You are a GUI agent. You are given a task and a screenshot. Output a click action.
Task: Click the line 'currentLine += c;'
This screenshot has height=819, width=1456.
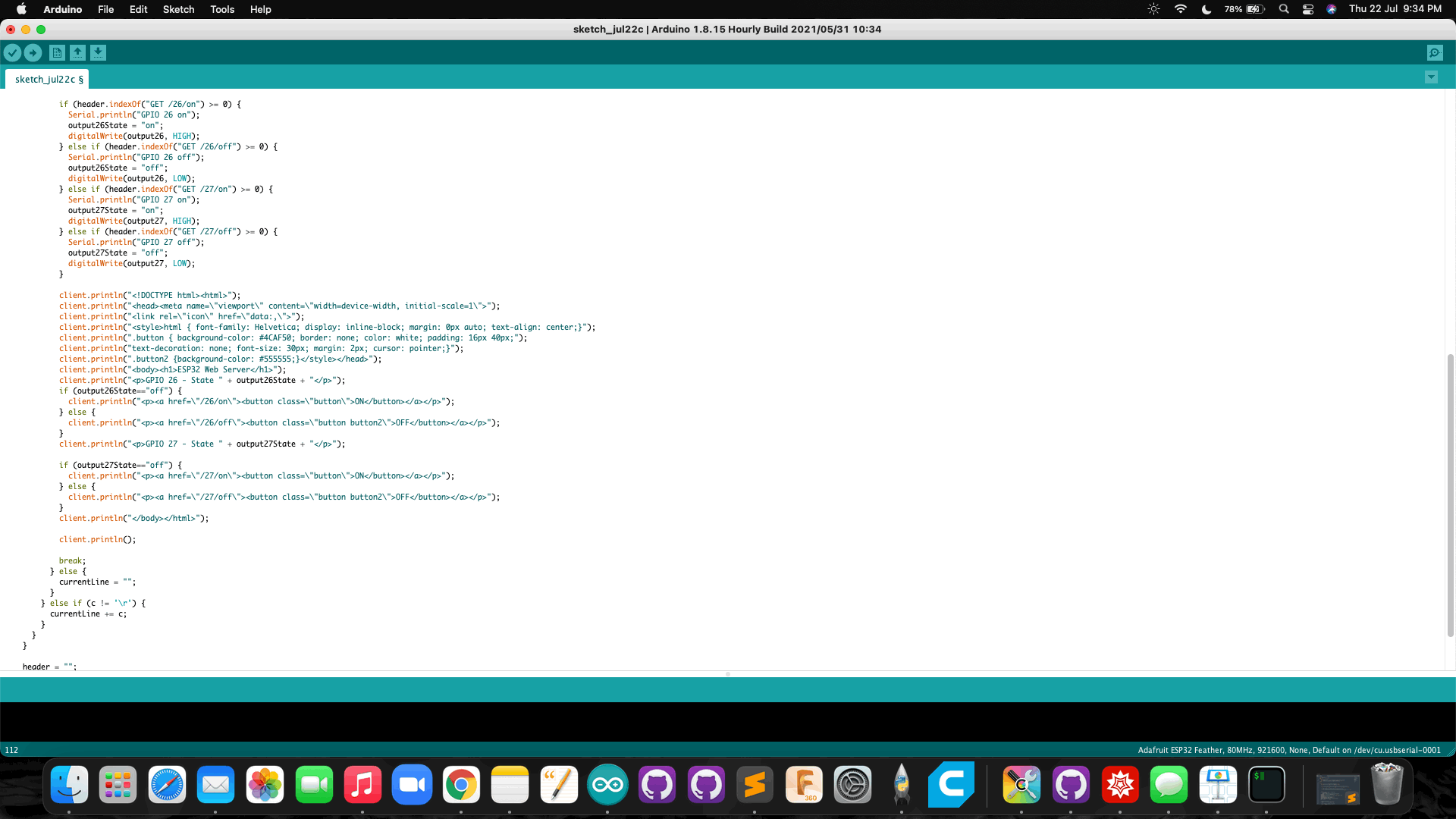coord(88,614)
